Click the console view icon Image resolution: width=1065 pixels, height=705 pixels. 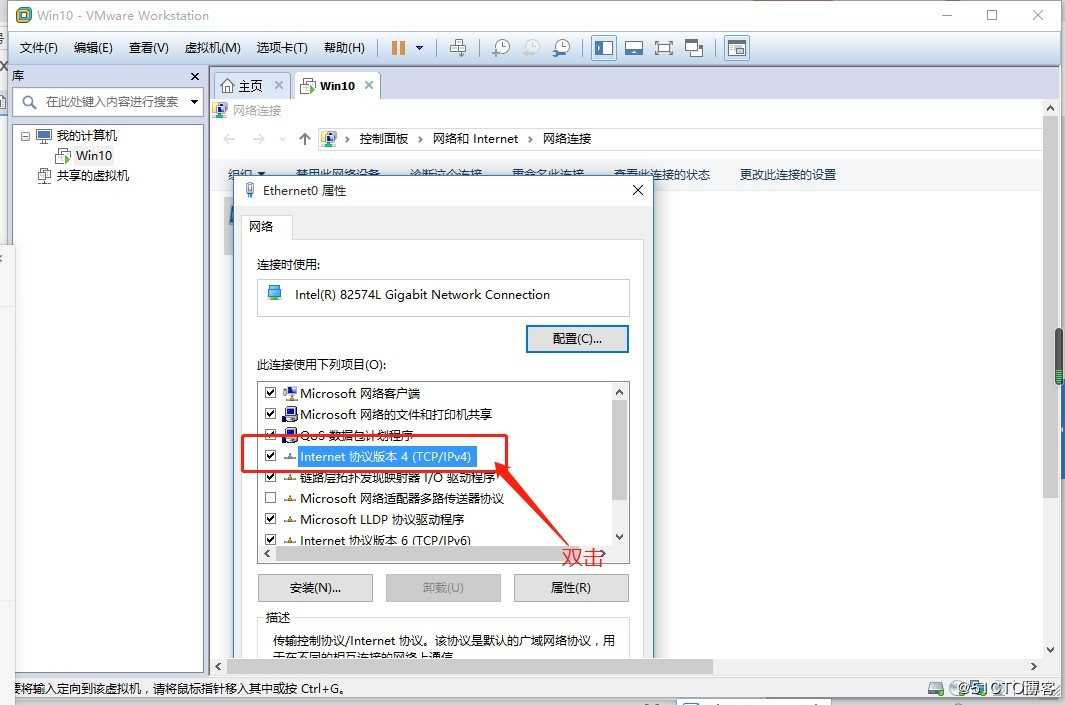click(x=737, y=48)
